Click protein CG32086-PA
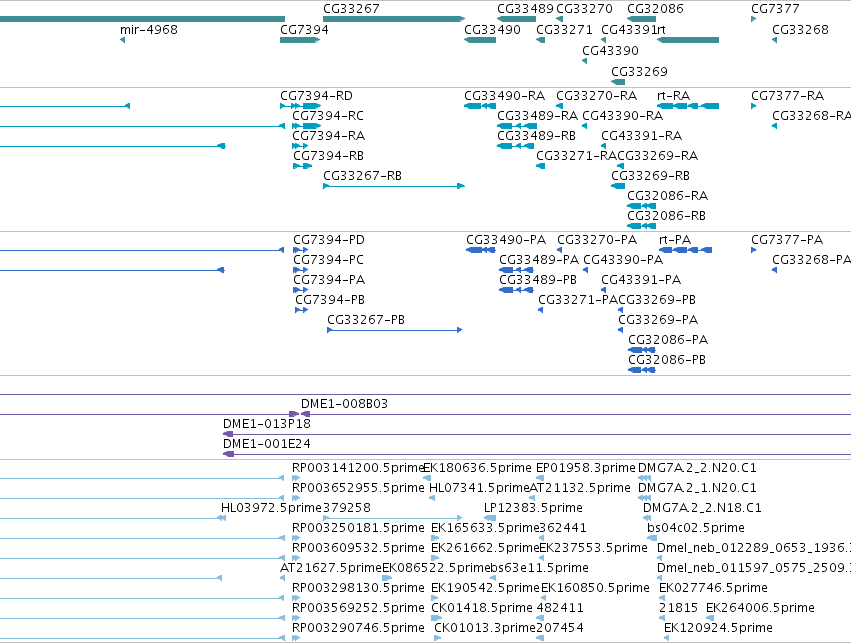Viewport: 851px width, 643px height. (668, 340)
